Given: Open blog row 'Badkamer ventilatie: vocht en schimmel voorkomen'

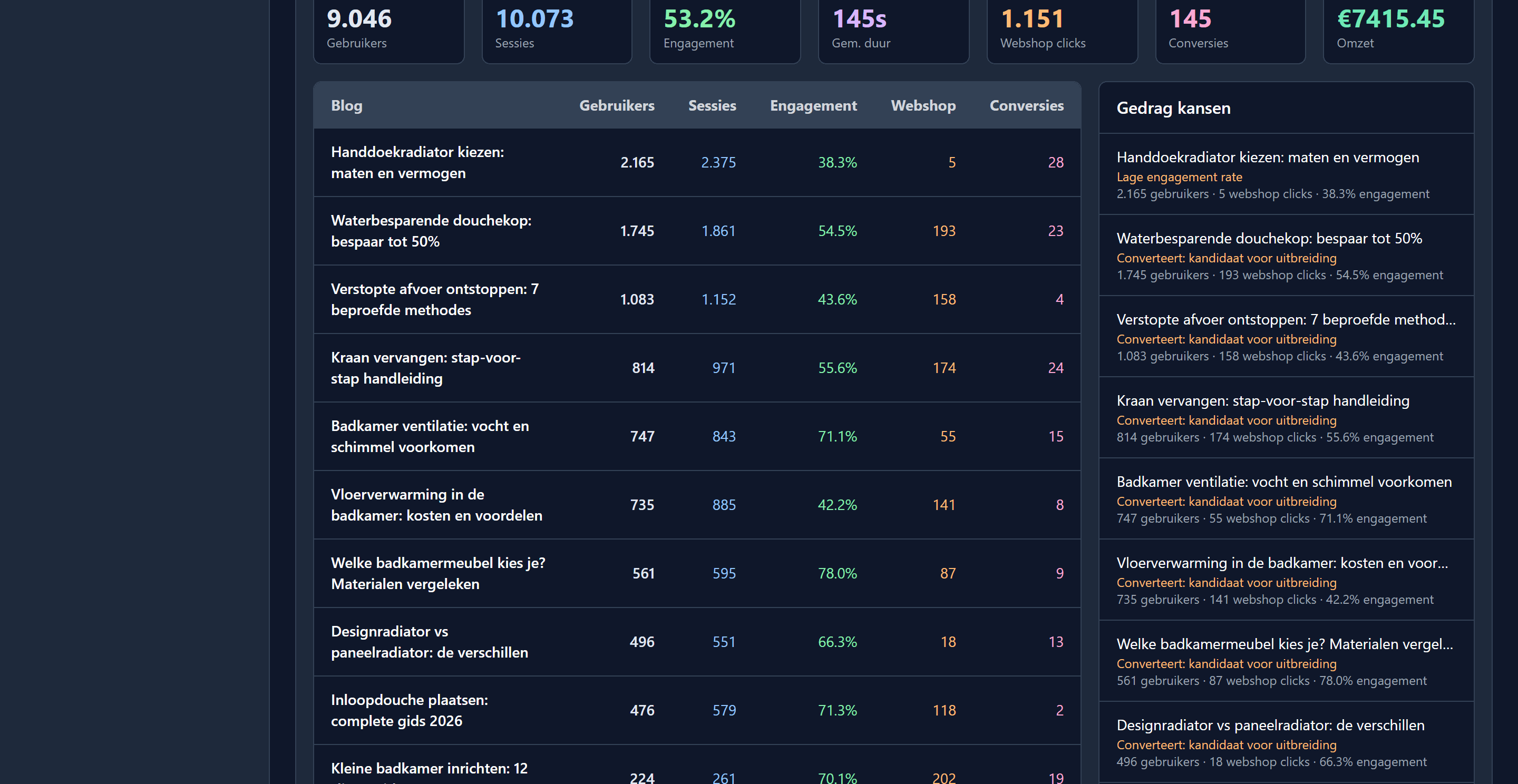Looking at the screenshot, I should 697,436.
